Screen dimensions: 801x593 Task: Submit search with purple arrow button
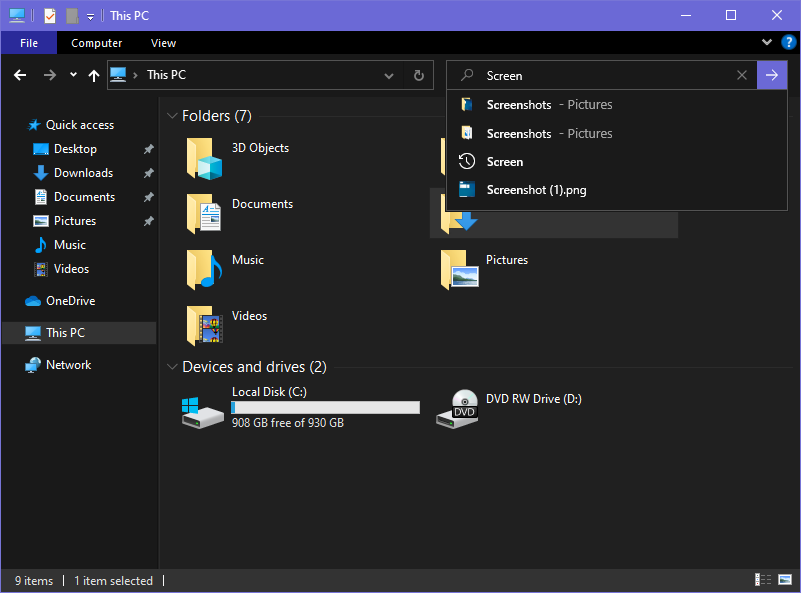pyautogui.click(x=772, y=75)
